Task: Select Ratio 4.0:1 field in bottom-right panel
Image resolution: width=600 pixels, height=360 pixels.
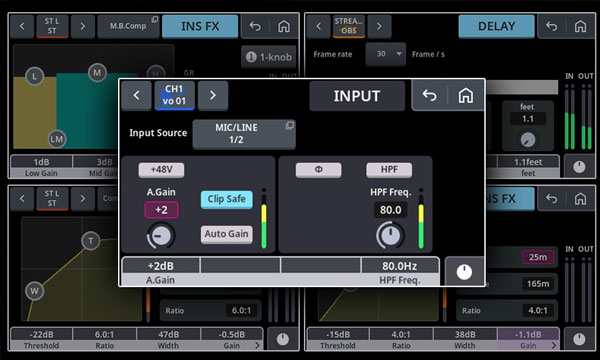Action: pos(507,310)
